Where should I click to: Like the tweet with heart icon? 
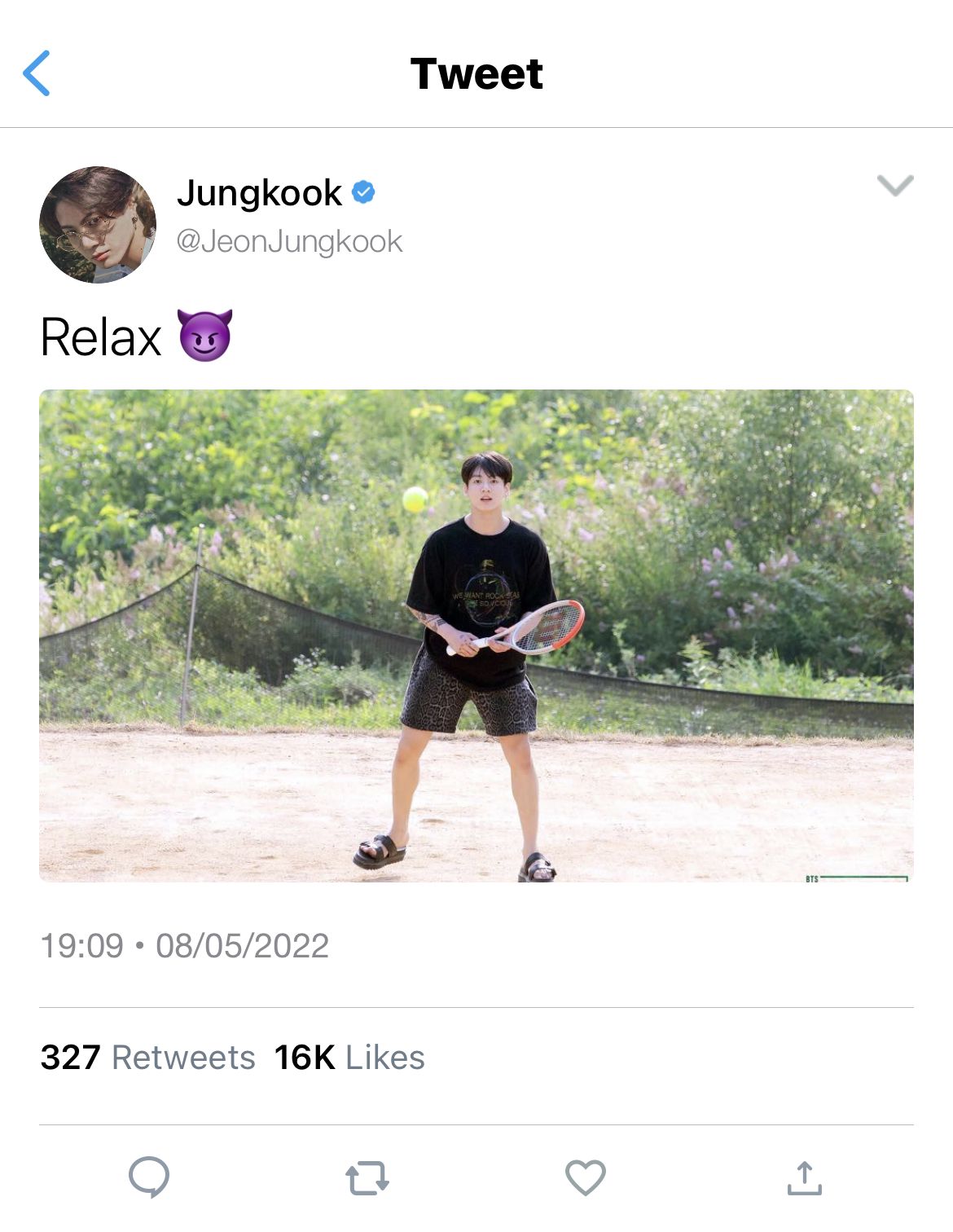(x=586, y=1177)
